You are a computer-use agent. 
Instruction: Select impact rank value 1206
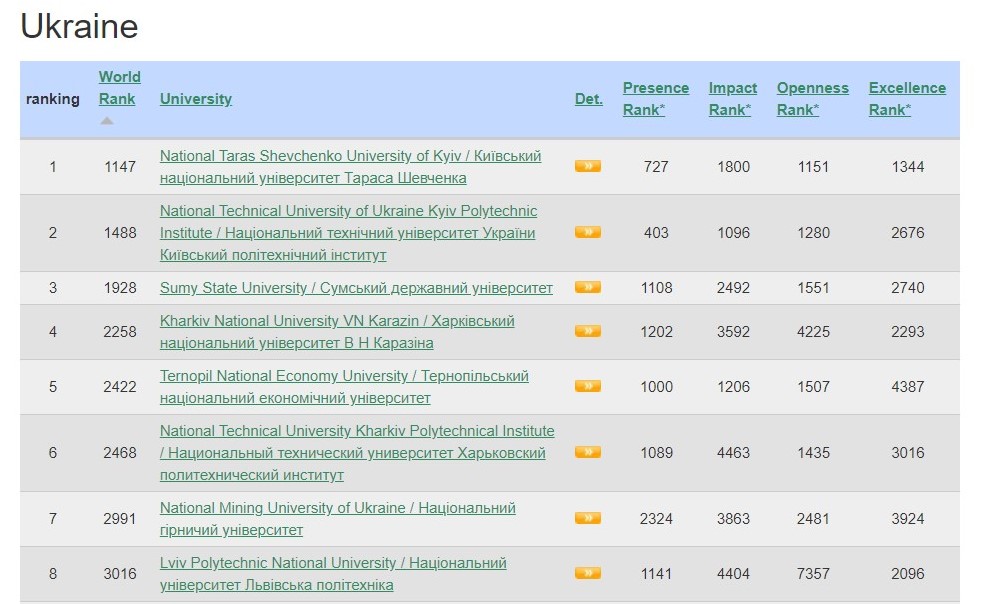point(733,386)
